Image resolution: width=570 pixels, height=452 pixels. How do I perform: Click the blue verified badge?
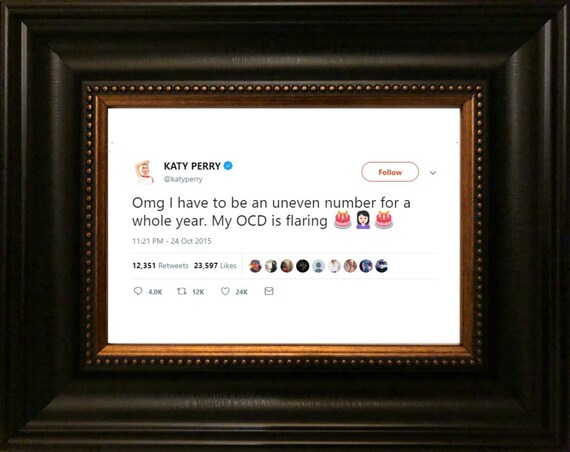tap(228, 166)
